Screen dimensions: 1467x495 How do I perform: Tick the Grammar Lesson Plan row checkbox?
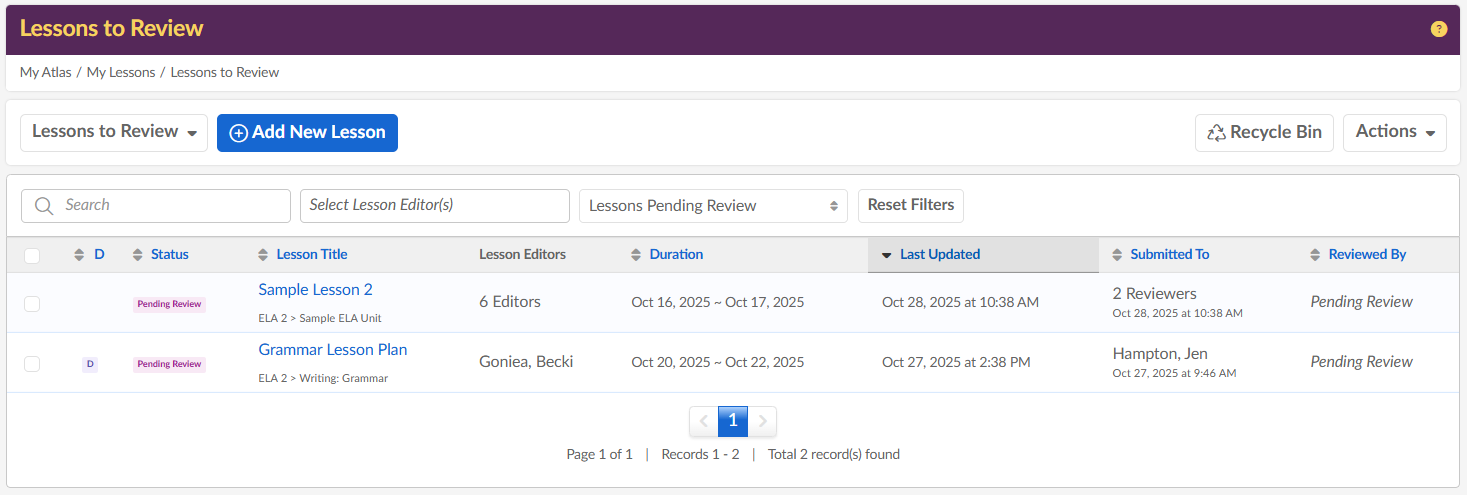click(x=32, y=364)
